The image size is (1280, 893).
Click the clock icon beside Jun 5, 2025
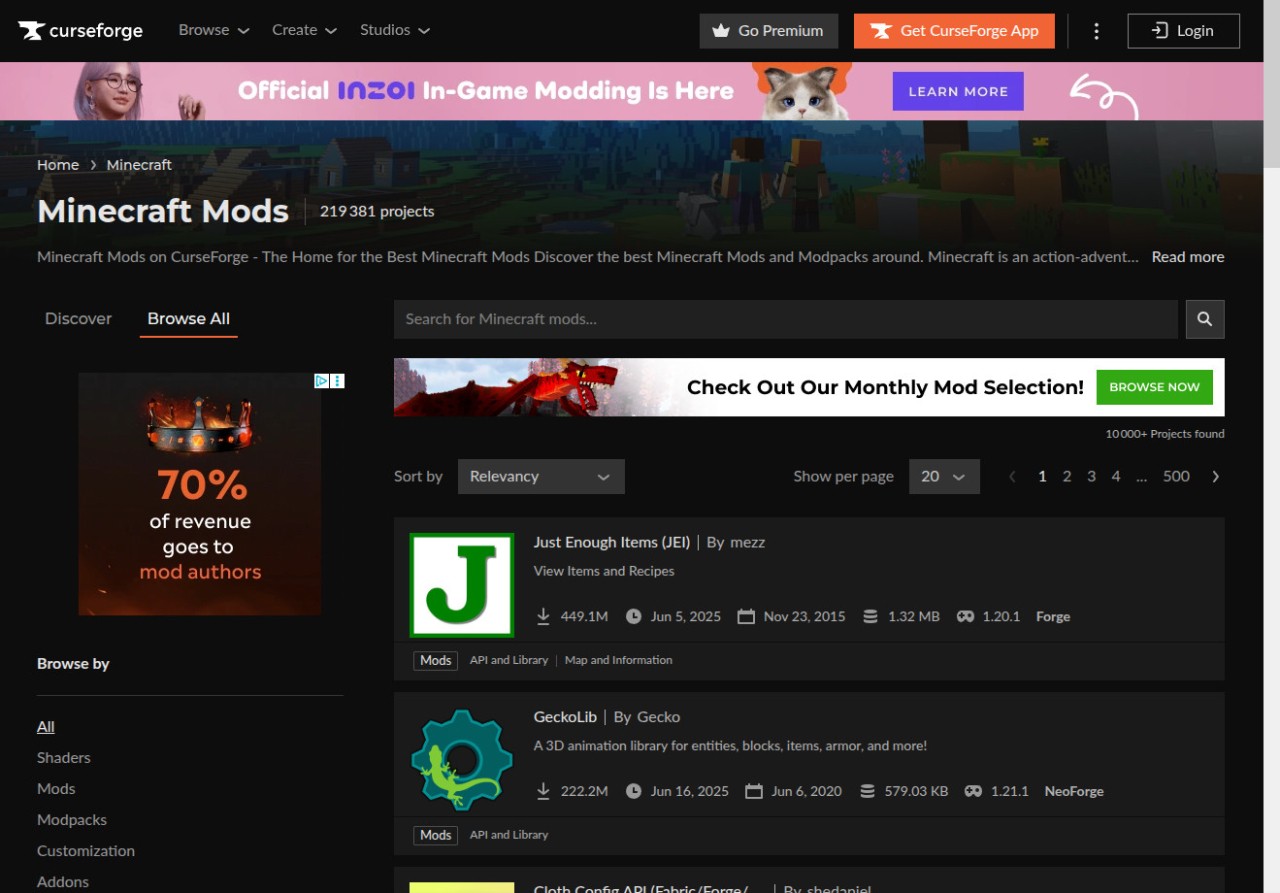pyautogui.click(x=634, y=617)
